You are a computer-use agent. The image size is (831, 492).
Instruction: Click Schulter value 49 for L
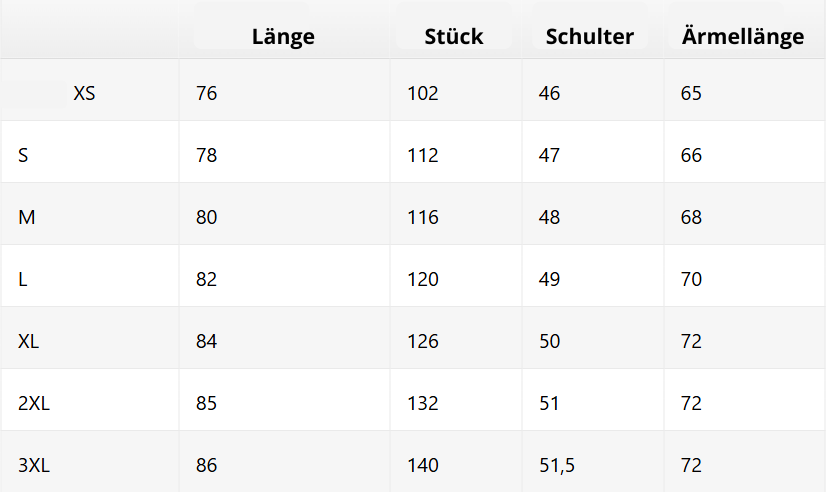[x=549, y=280]
